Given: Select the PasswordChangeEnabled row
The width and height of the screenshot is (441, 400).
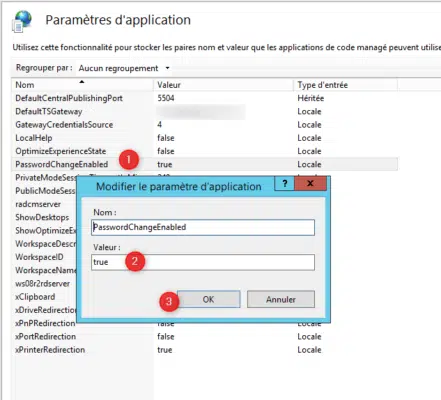Looking at the screenshot, I should coord(205,164).
